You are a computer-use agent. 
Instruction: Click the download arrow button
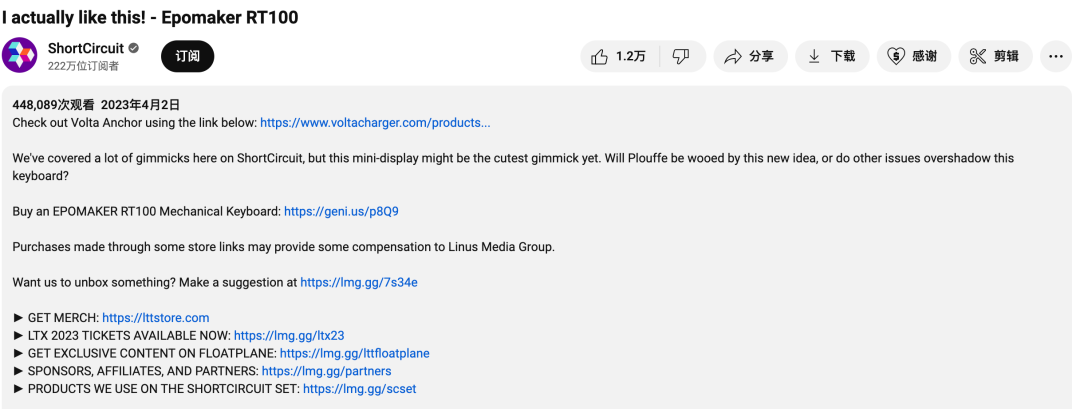point(832,57)
